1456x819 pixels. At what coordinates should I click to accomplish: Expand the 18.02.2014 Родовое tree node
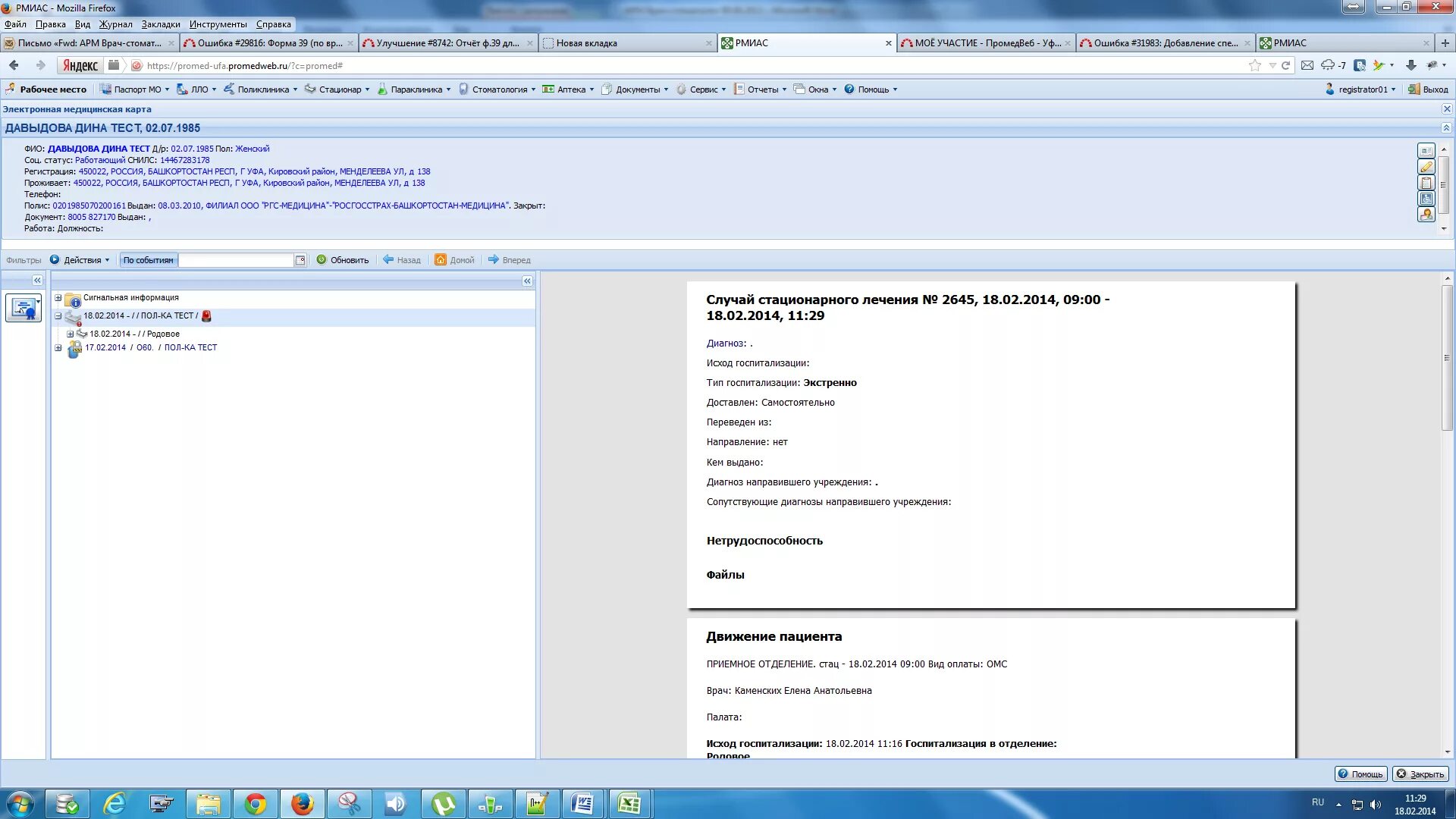(x=70, y=334)
